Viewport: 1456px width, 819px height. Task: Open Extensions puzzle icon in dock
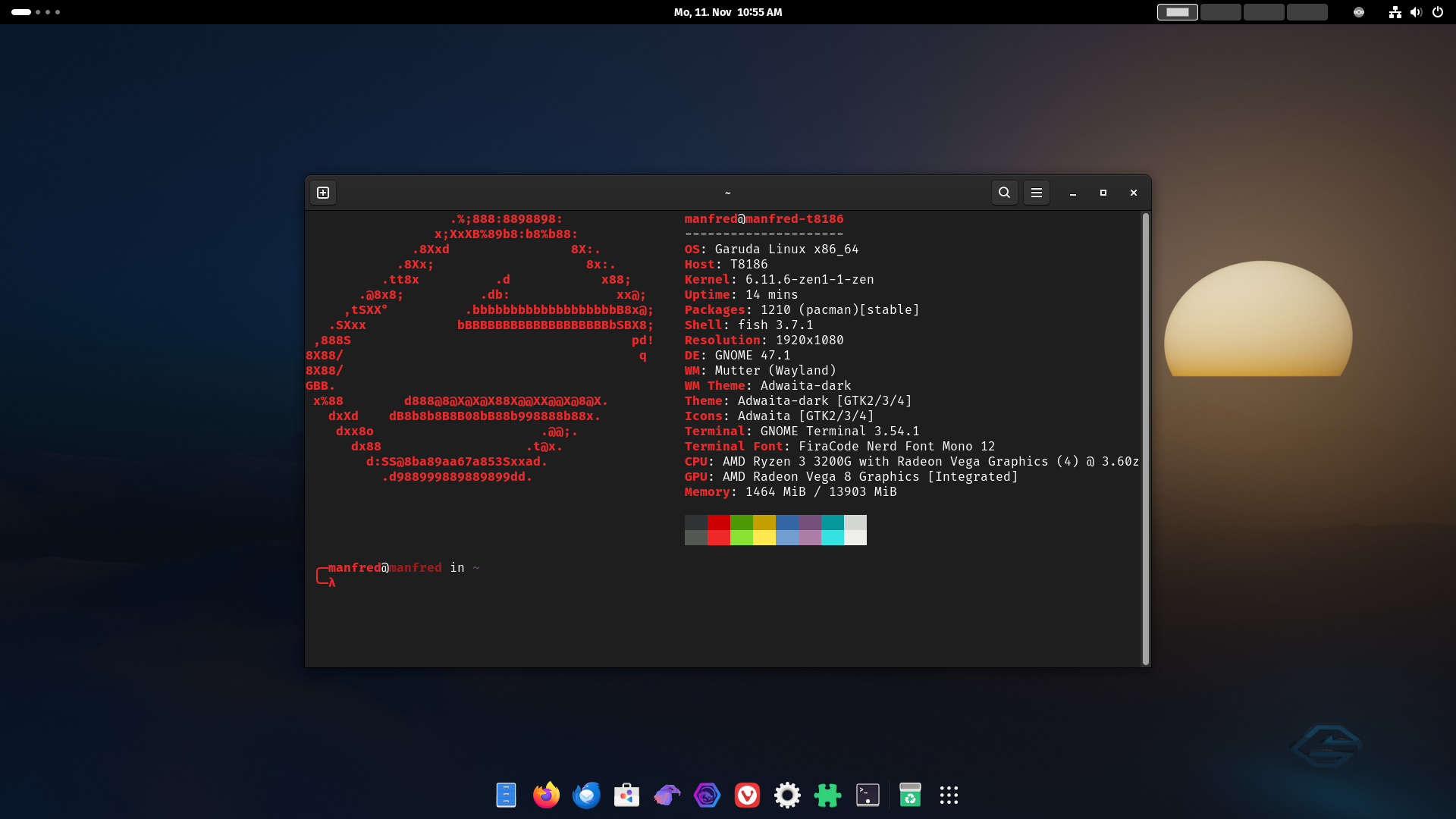pos(827,795)
